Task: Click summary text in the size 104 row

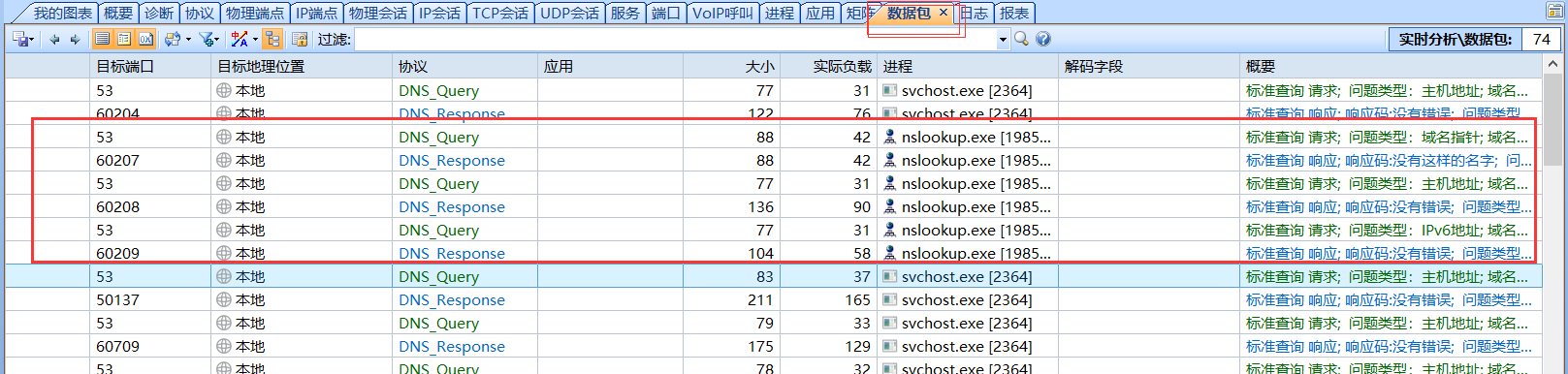Action: point(1390,253)
